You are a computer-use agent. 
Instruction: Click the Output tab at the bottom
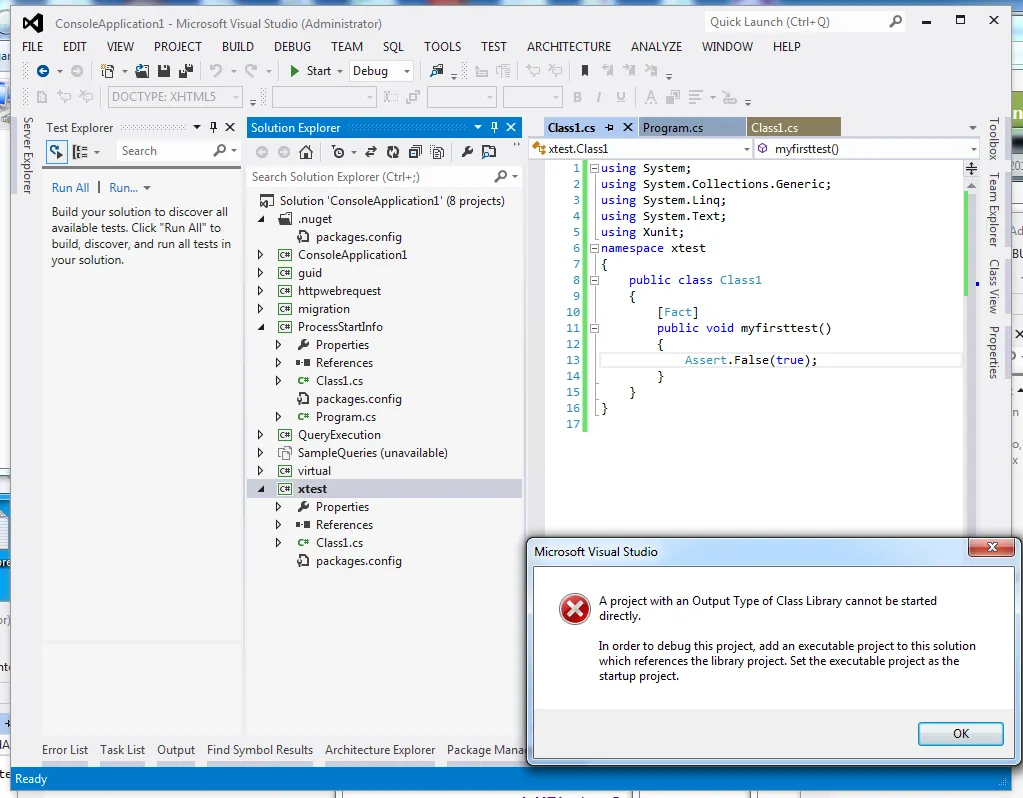(x=176, y=750)
